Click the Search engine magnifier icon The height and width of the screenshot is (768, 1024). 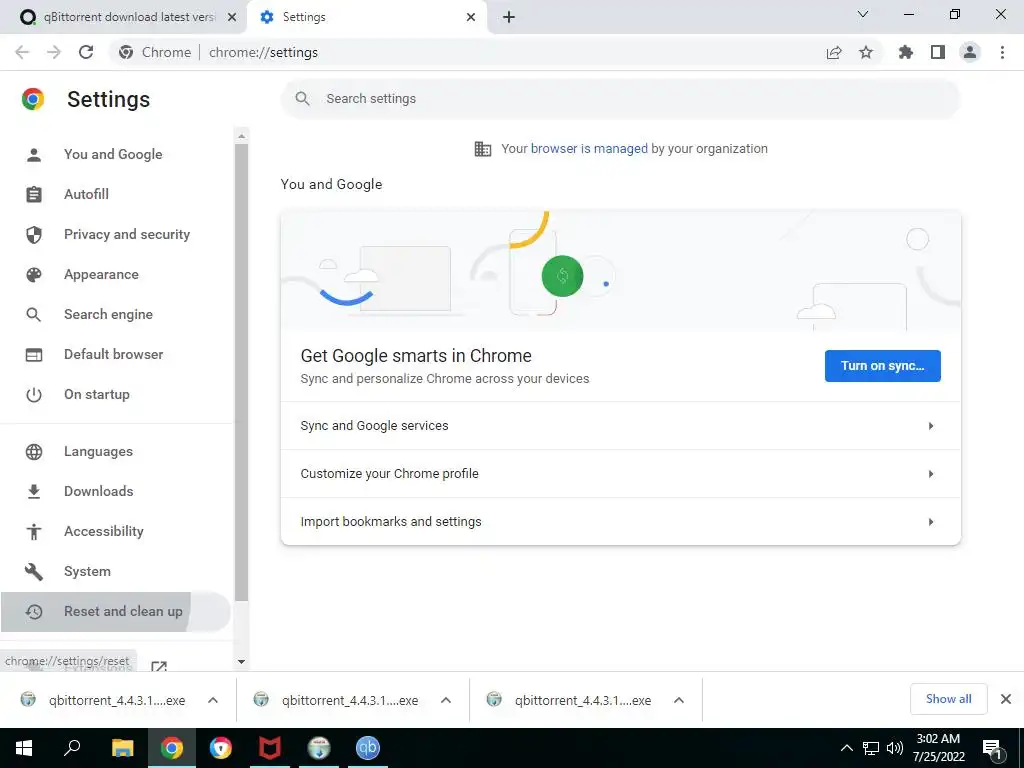[34, 315]
